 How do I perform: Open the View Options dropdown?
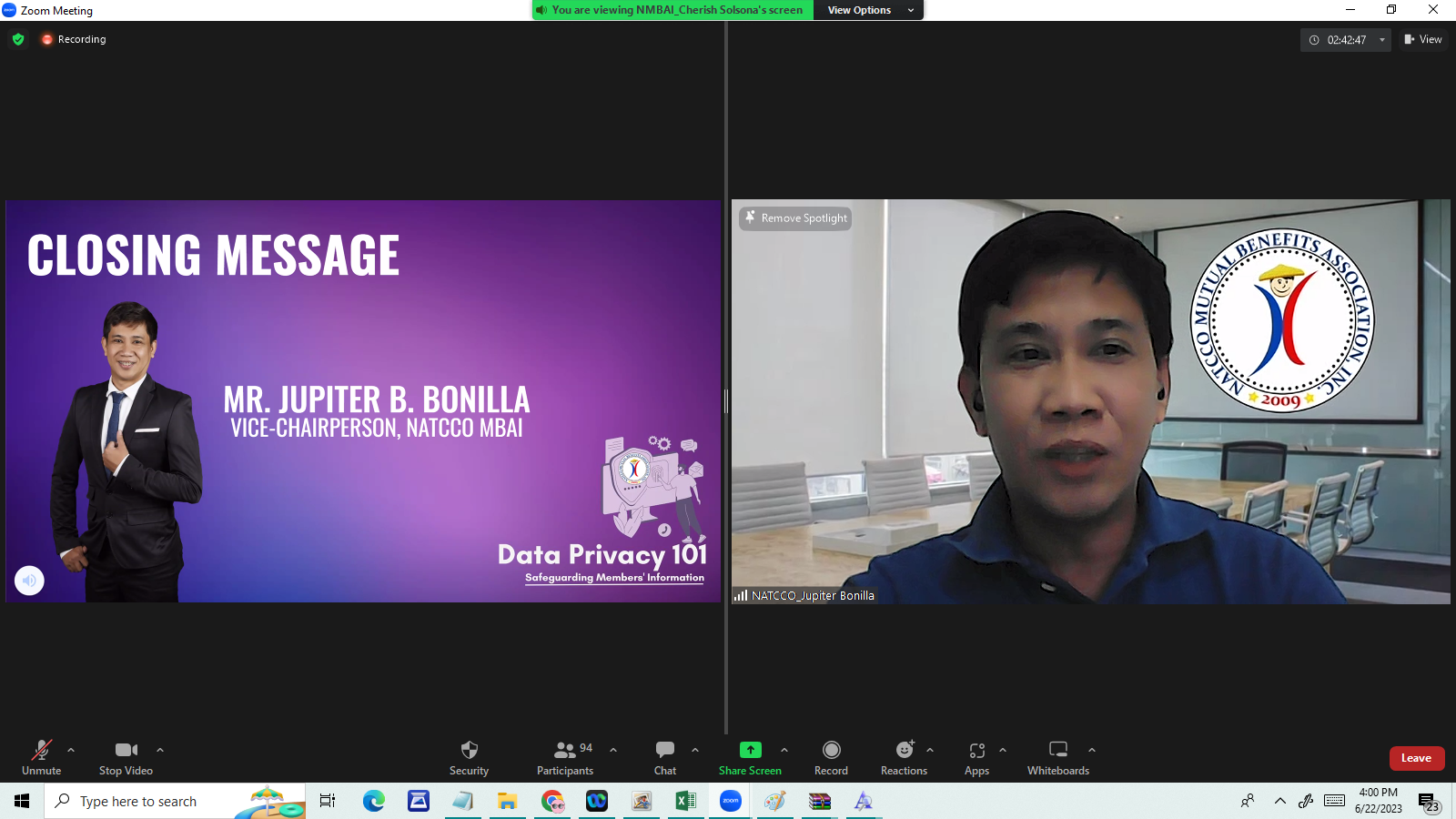(x=869, y=10)
